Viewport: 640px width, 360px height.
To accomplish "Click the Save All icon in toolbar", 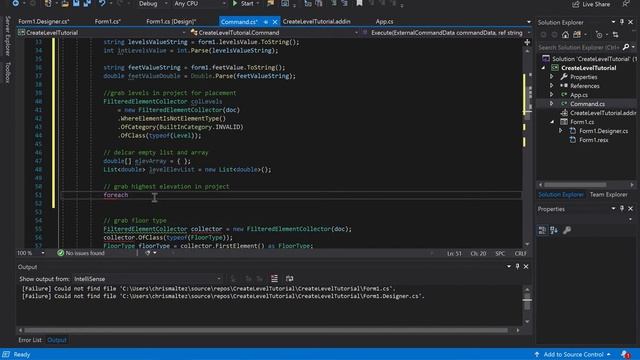I will (x=87, y=3).
